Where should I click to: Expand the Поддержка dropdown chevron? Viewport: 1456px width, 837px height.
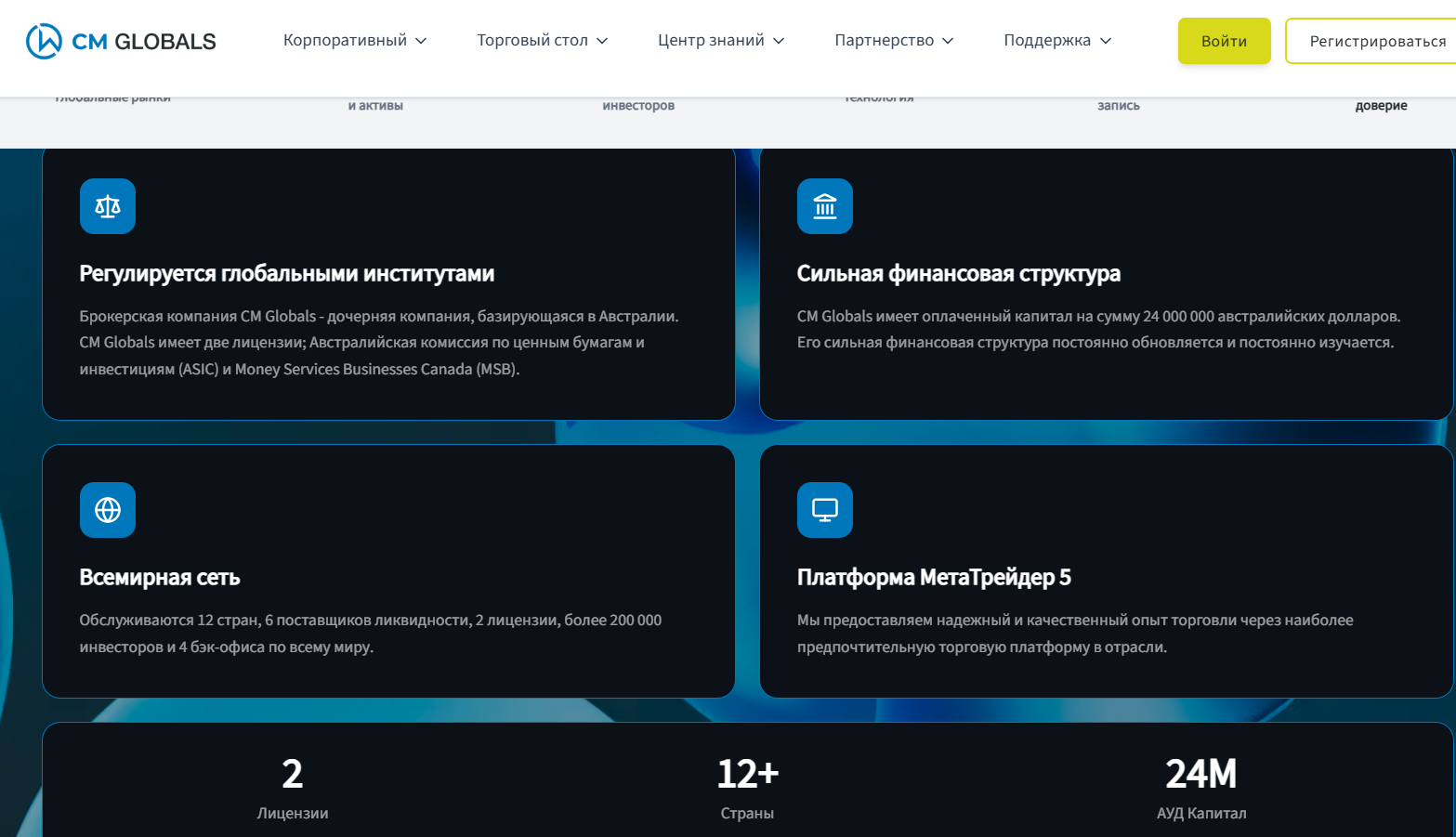click(1106, 41)
